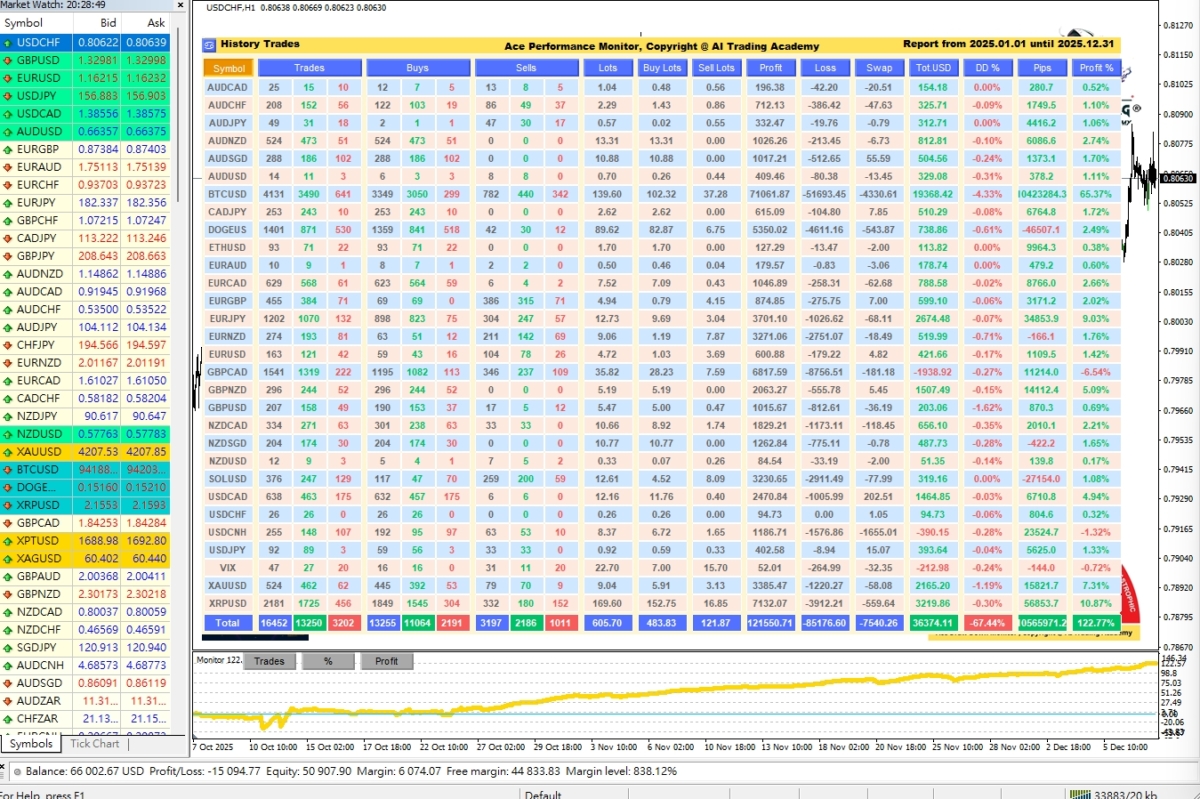
Task: Click the green up arrow beside USDCHF
Action: pyautogui.click(x=9, y=43)
